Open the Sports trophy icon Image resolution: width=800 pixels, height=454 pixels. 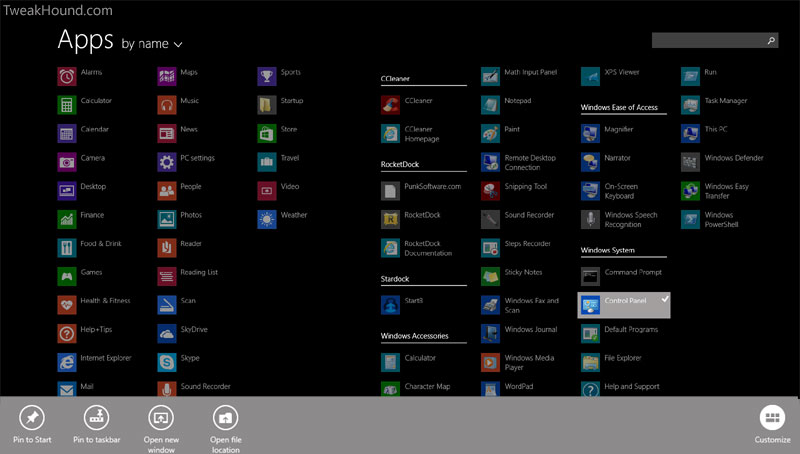(x=267, y=77)
